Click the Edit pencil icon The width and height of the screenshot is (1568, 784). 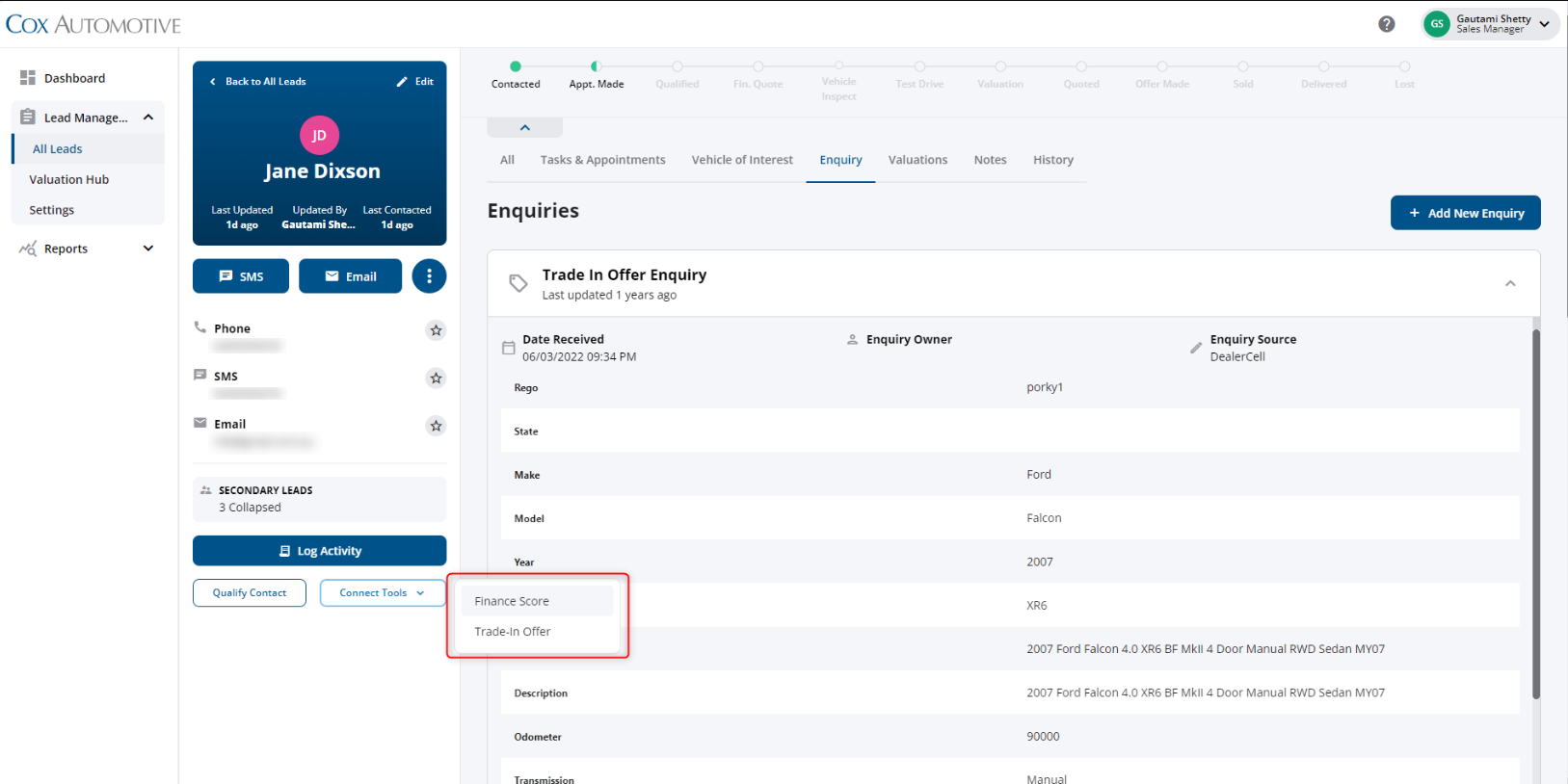402,82
